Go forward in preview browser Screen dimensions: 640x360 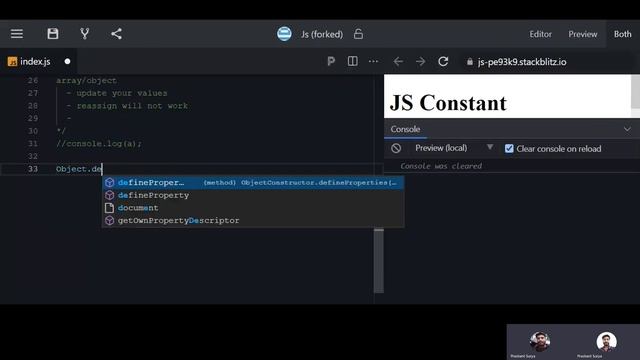tap(420, 62)
